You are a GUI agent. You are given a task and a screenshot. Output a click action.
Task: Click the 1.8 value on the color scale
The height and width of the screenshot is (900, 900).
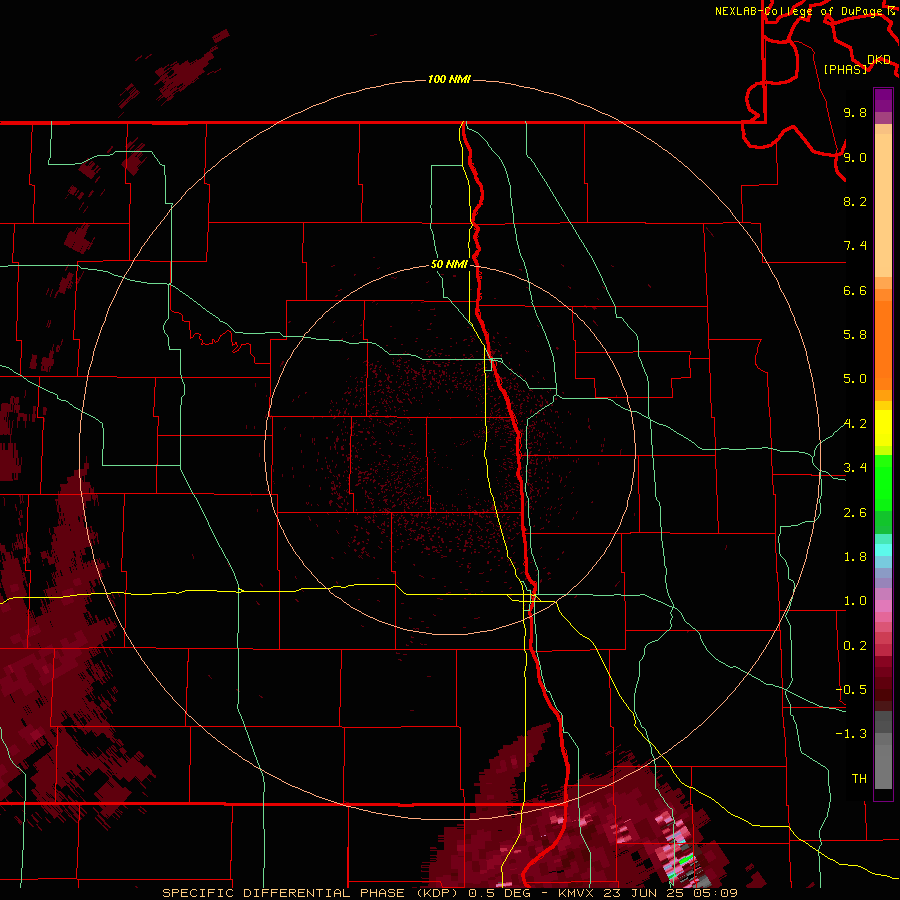click(855, 557)
